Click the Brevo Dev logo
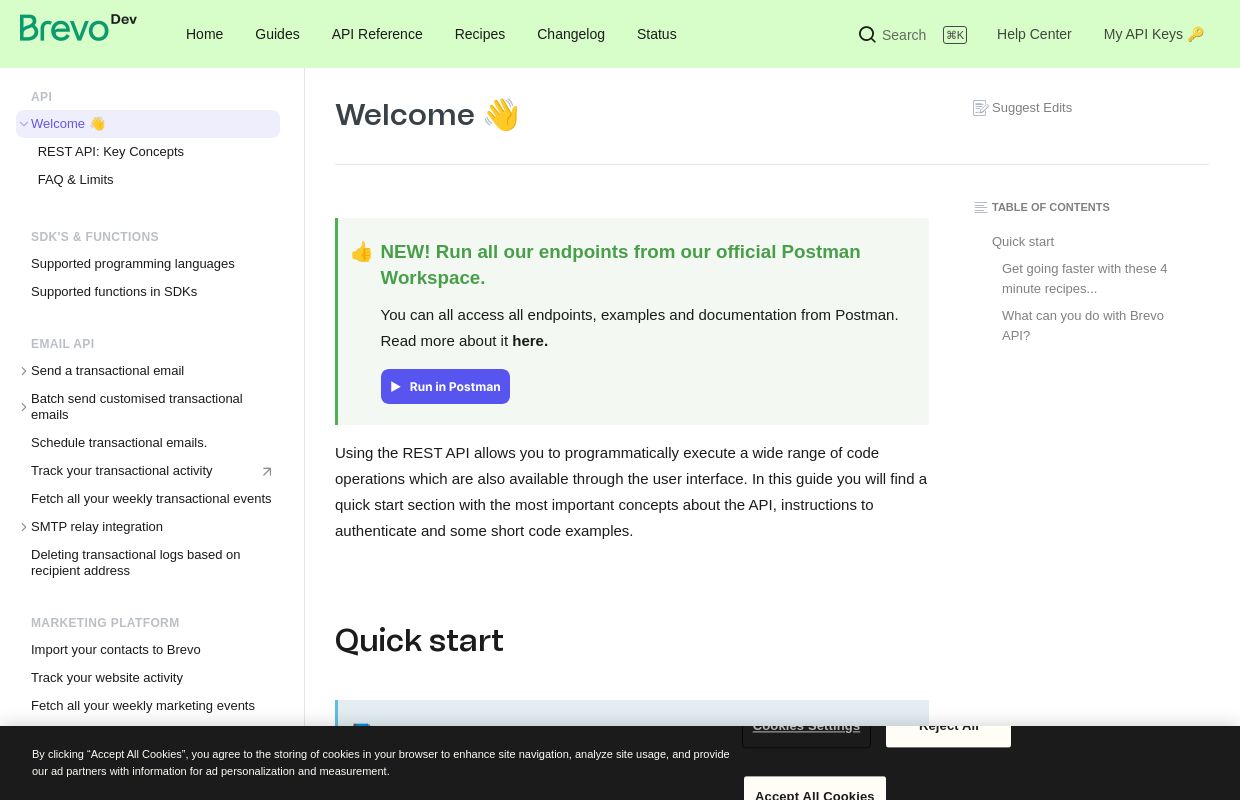The image size is (1240, 800). point(78,28)
